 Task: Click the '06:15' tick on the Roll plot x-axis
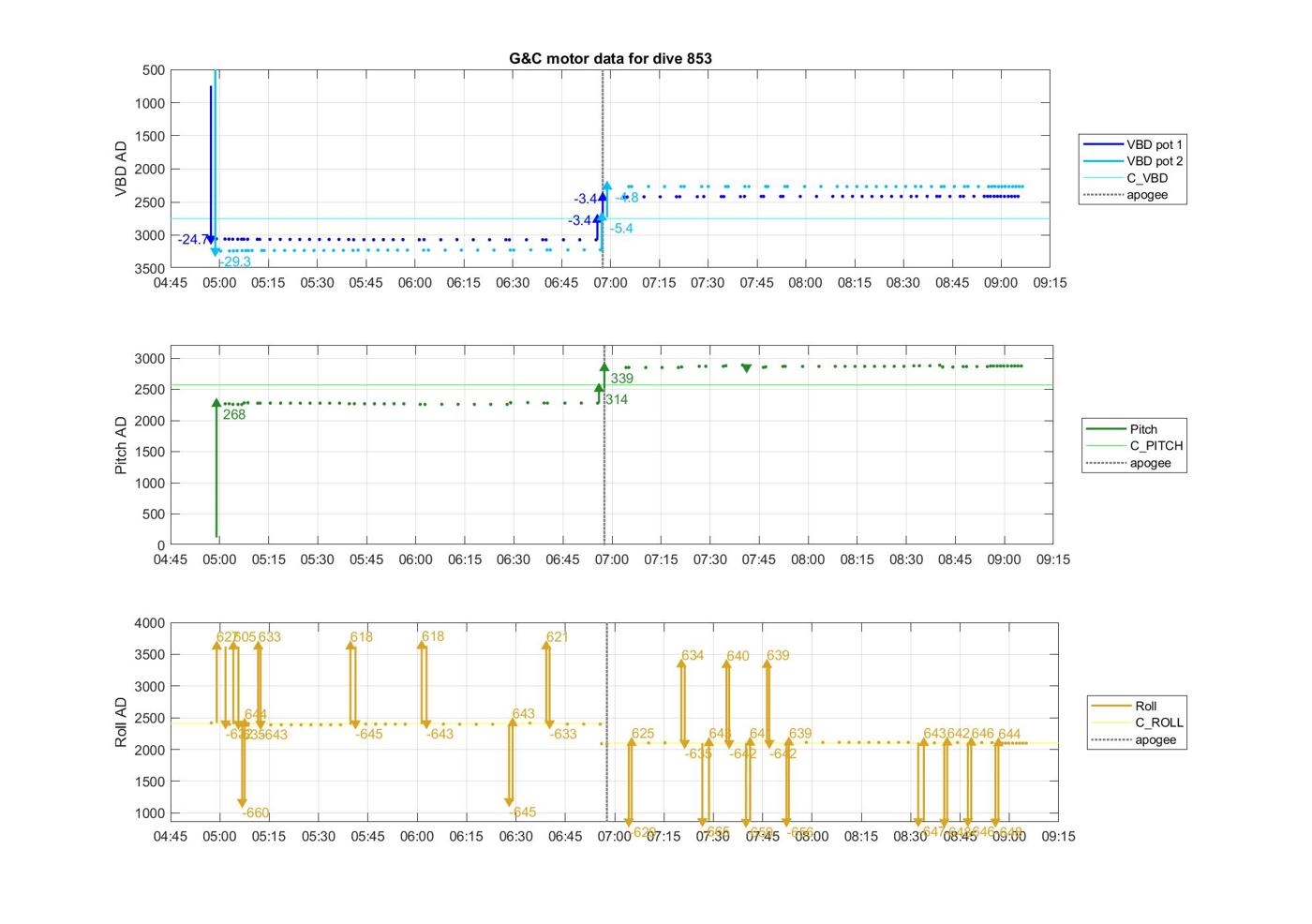tap(467, 836)
